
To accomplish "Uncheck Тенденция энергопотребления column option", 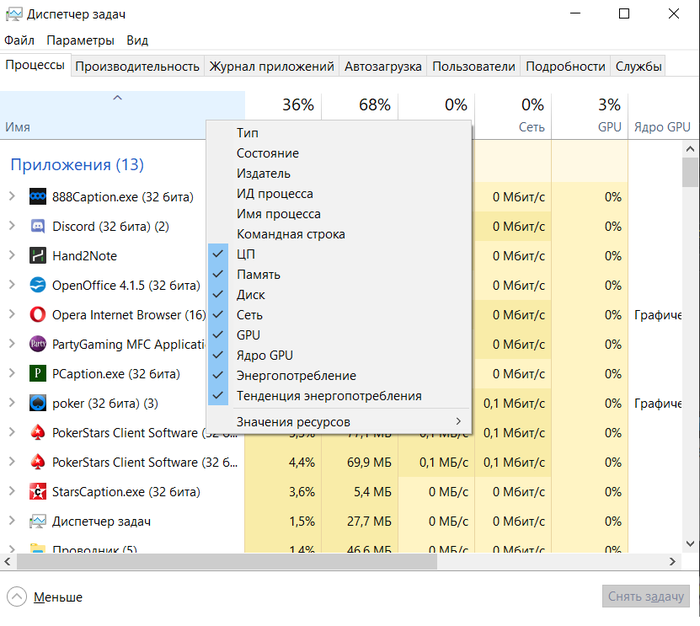I will tap(338, 396).
